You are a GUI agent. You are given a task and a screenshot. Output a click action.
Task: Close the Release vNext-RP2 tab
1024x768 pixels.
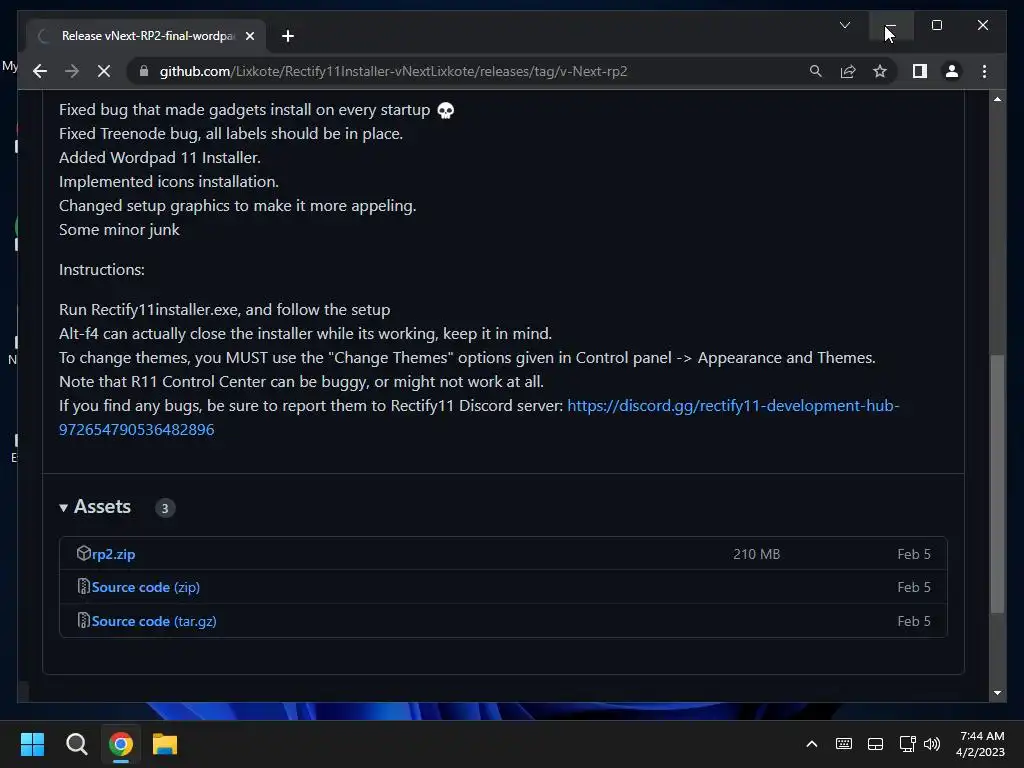click(249, 36)
